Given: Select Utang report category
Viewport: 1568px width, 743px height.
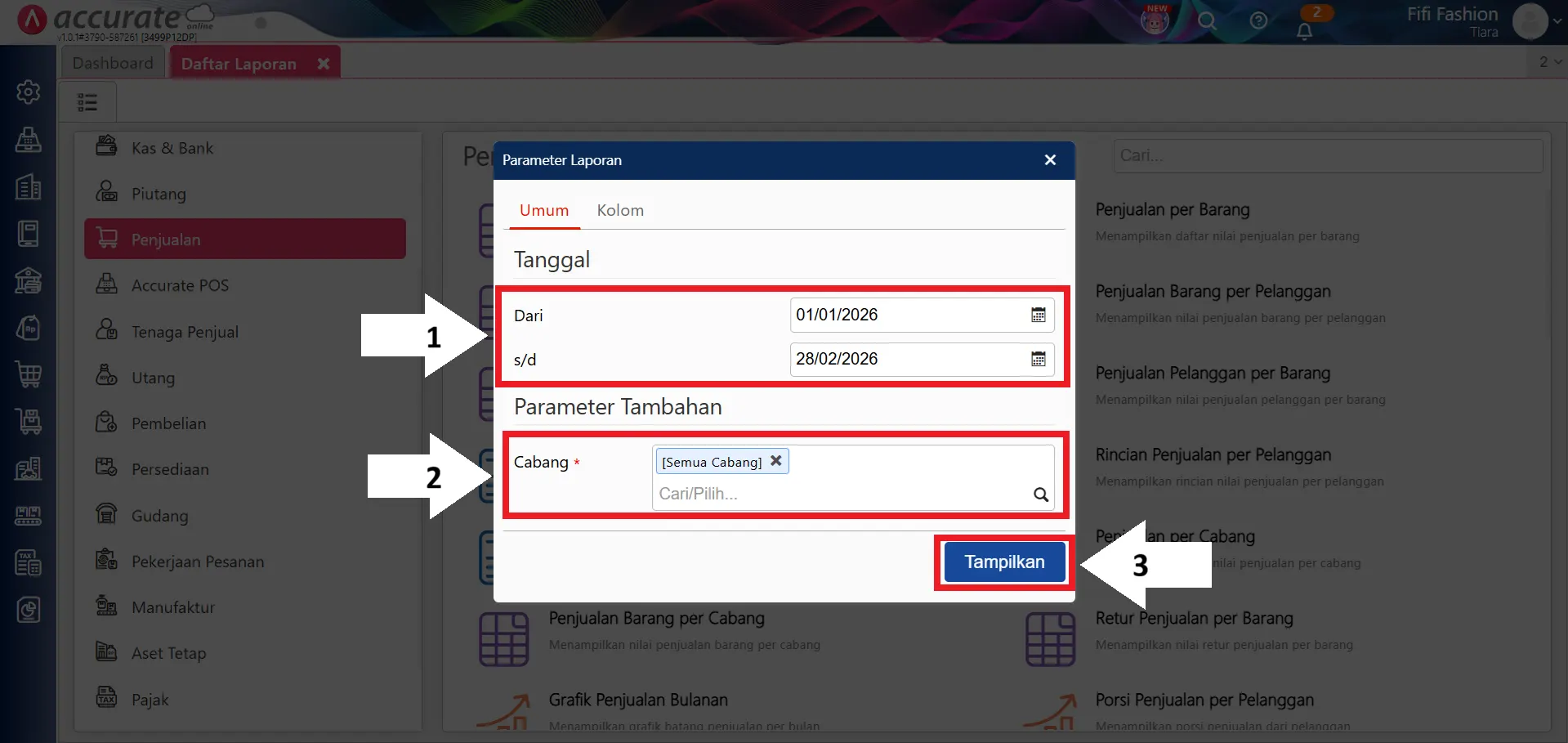Looking at the screenshot, I should [x=245, y=378].
